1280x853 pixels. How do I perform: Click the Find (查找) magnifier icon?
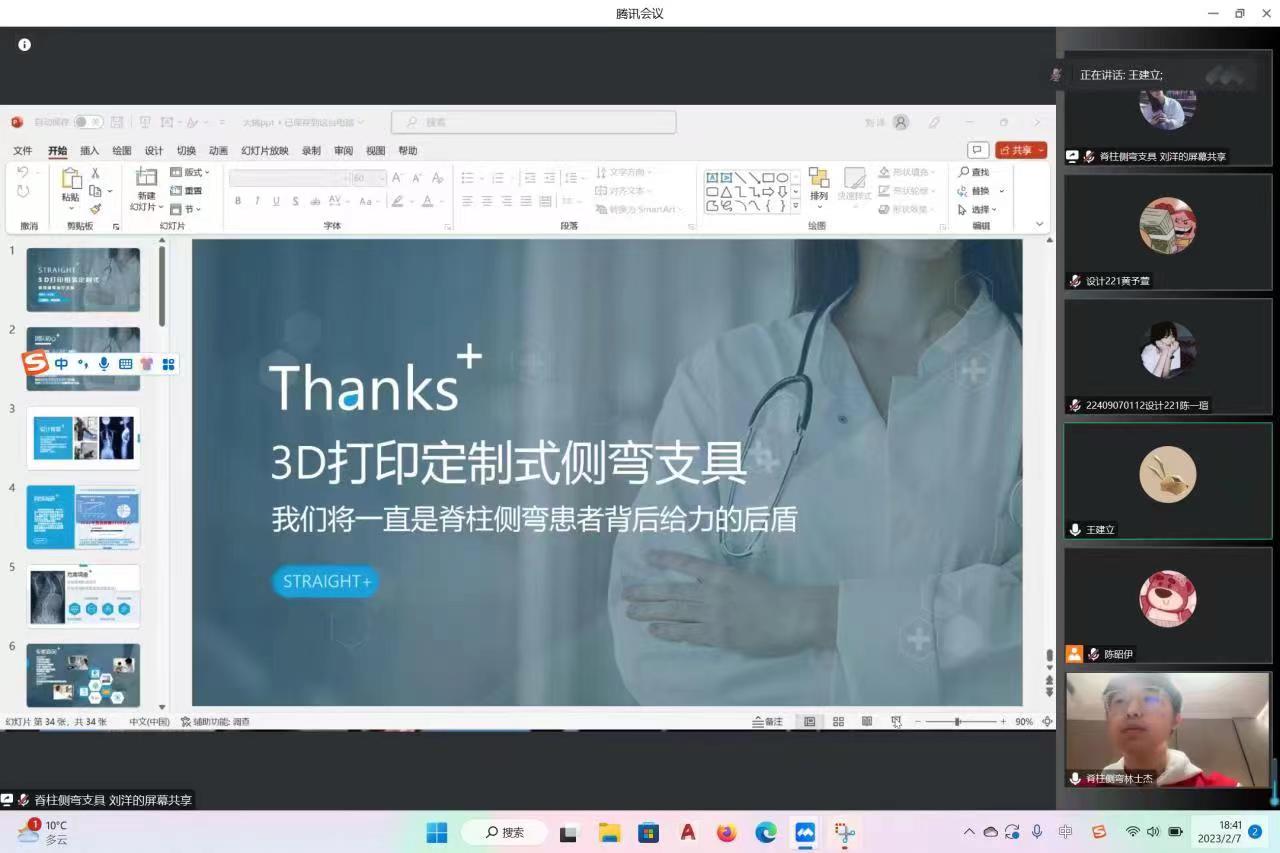pos(964,172)
